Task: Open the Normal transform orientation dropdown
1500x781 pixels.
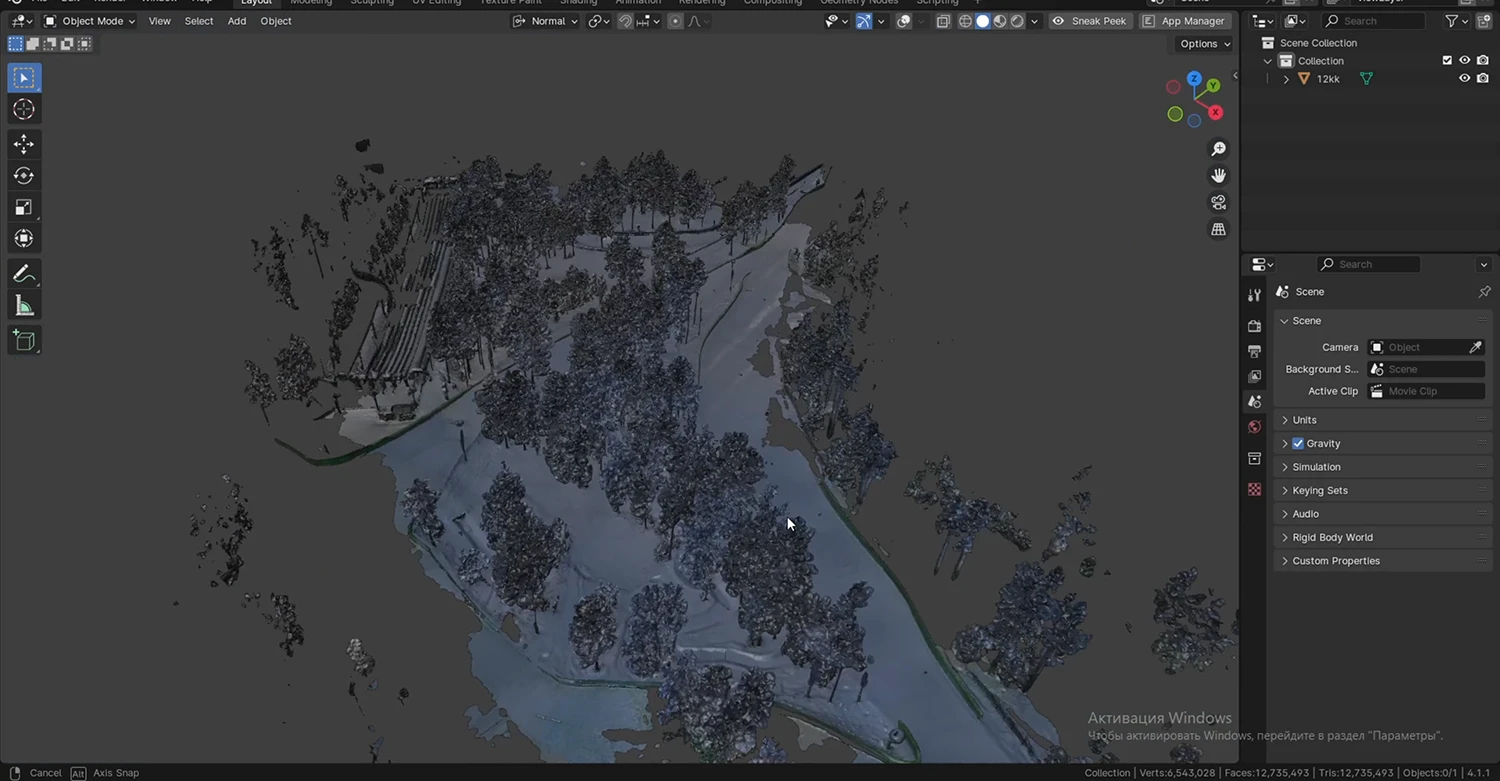Action: click(546, 21)
